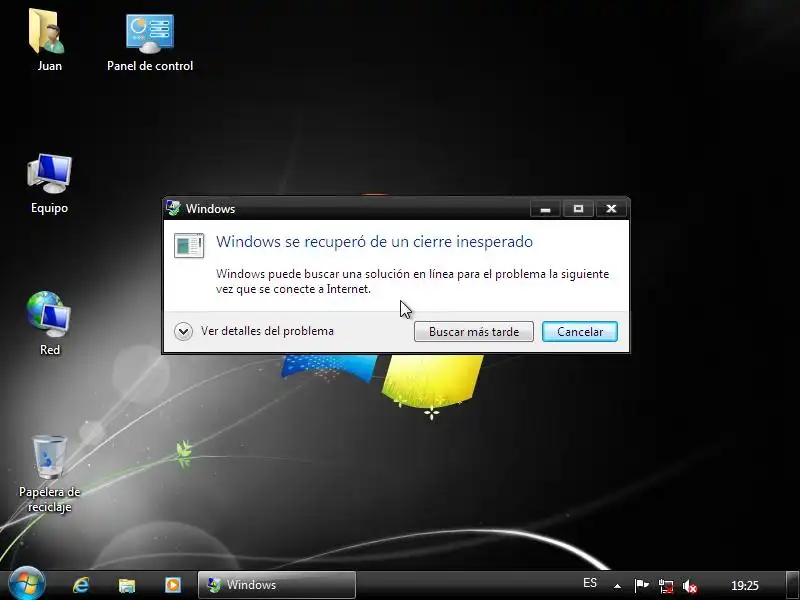The height and width of the screenshot is (600, 800).
Task: Minimize the Windows dialog
Action: (x=545, y=209)
